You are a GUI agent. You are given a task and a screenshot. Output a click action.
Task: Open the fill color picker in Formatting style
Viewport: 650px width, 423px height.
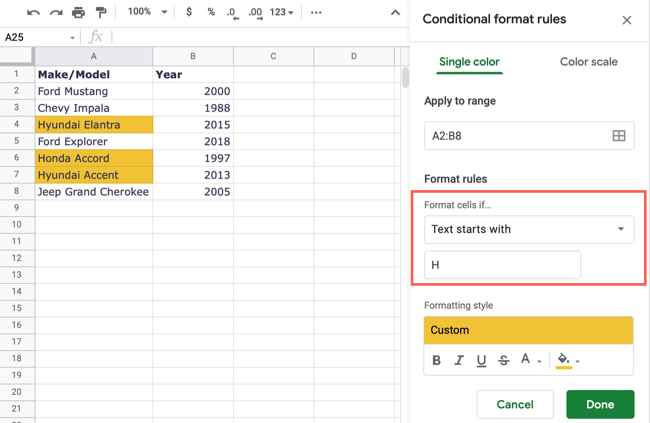tap(566, 360)
